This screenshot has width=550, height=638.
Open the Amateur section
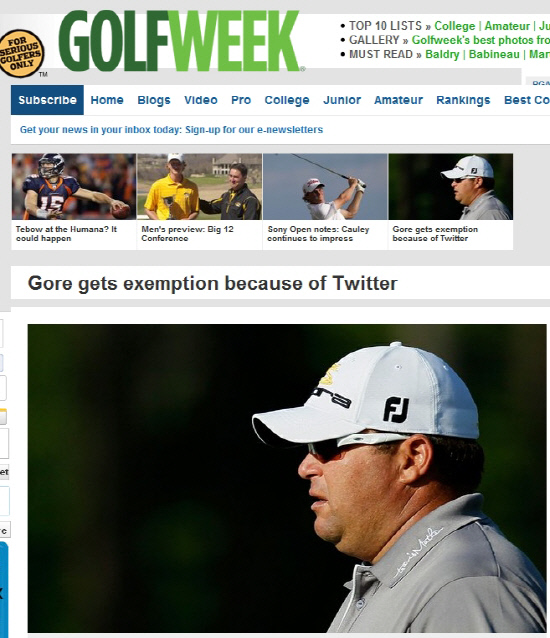point(398,100)
